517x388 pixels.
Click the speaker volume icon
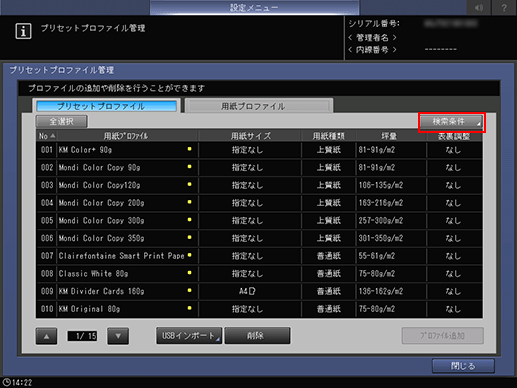tap(479, 7)
